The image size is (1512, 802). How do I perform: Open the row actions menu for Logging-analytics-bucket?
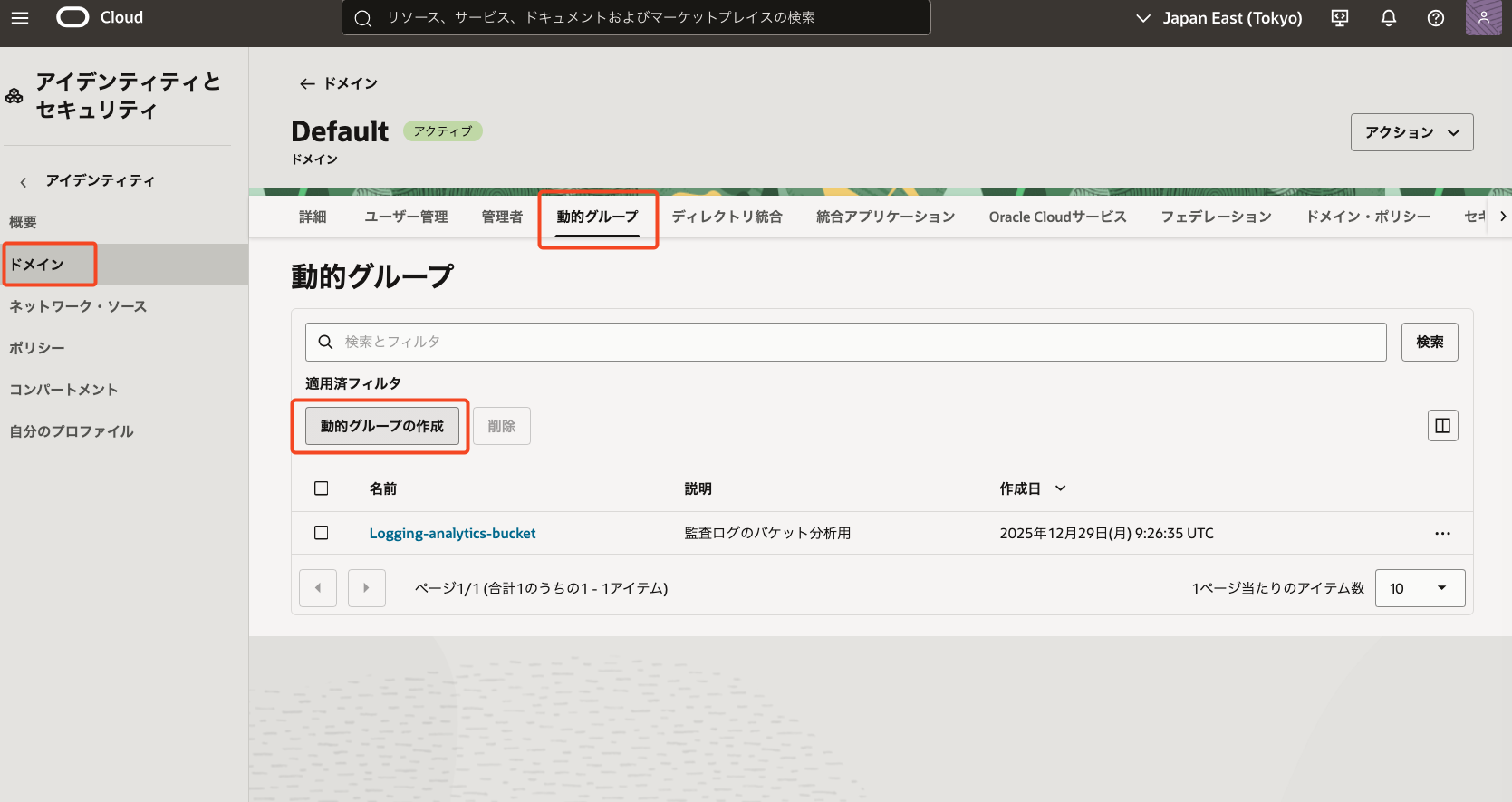click(x=1442, y=534)
